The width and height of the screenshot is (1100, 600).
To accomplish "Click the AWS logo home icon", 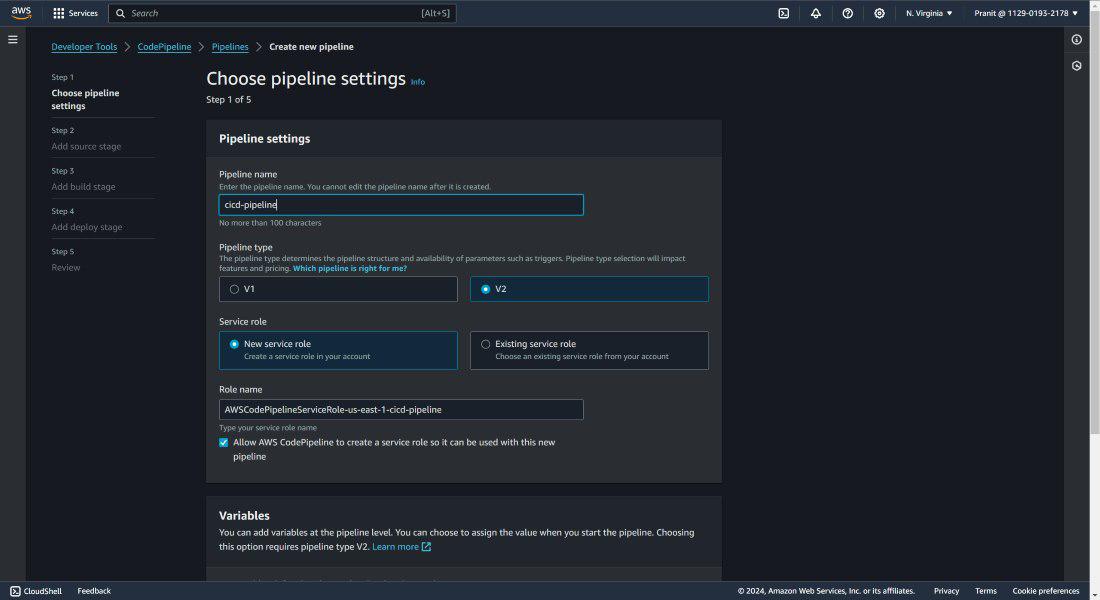I will tap(21, 13).
